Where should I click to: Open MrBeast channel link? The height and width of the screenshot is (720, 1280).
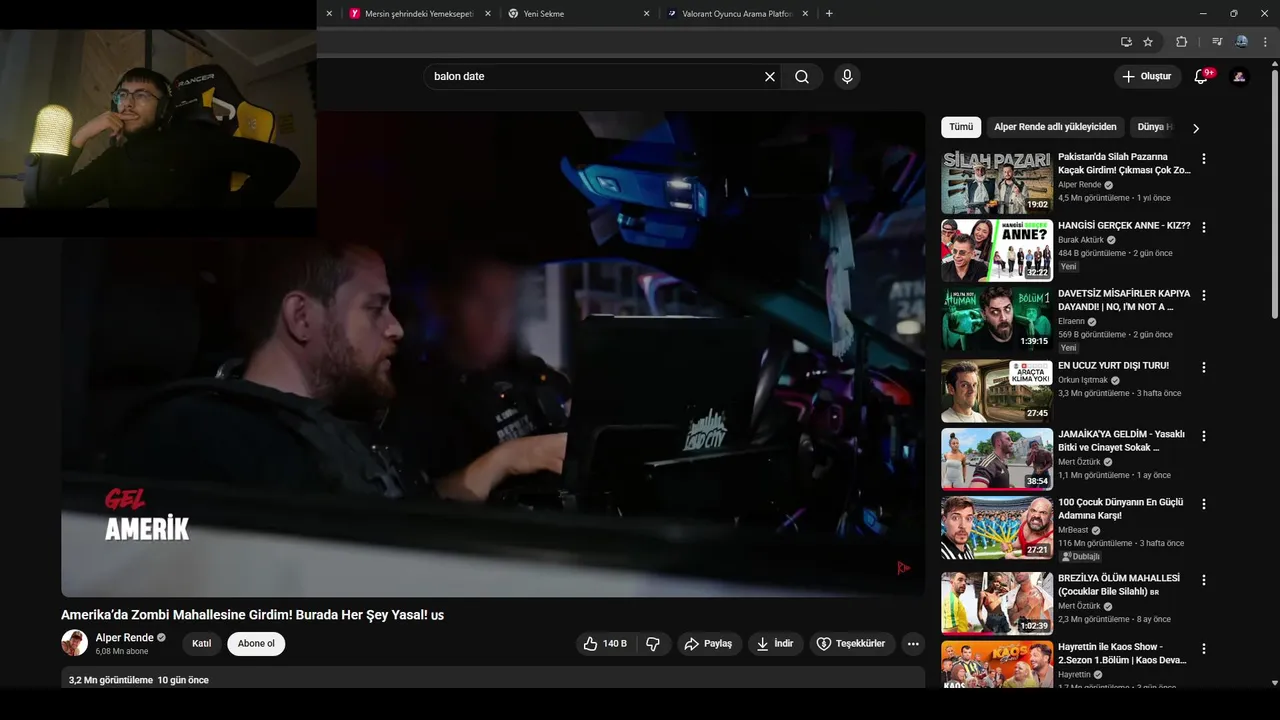click(1073, 530)
